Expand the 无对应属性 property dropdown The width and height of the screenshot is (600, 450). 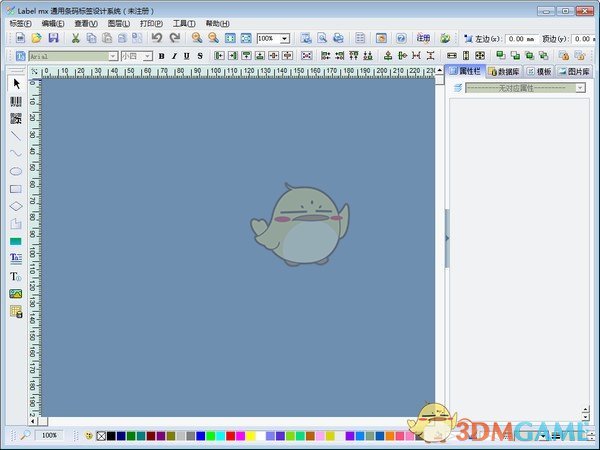coord(580,88)
